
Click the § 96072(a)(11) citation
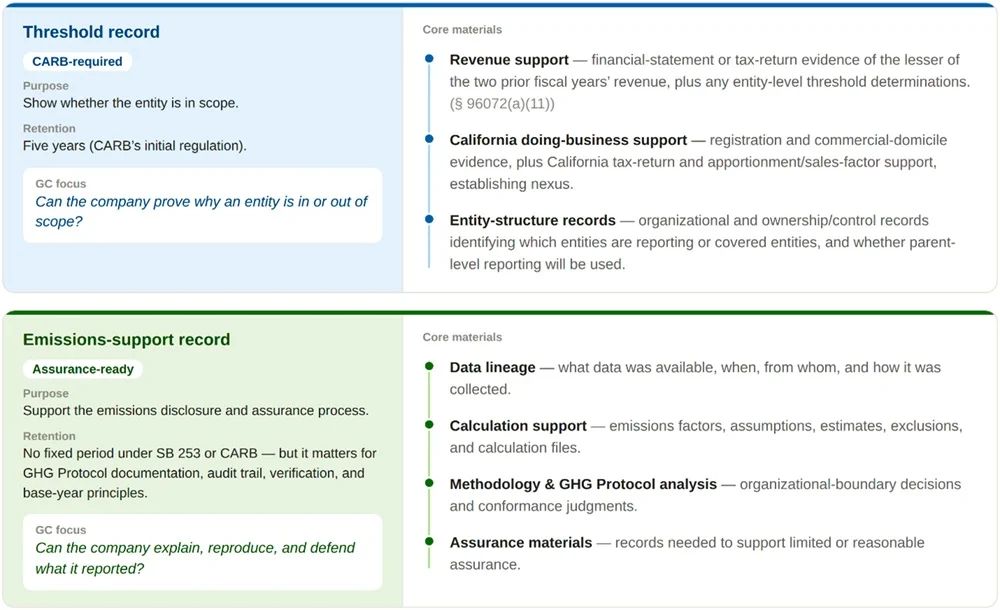pyautogui.click(x=502, y=103)
